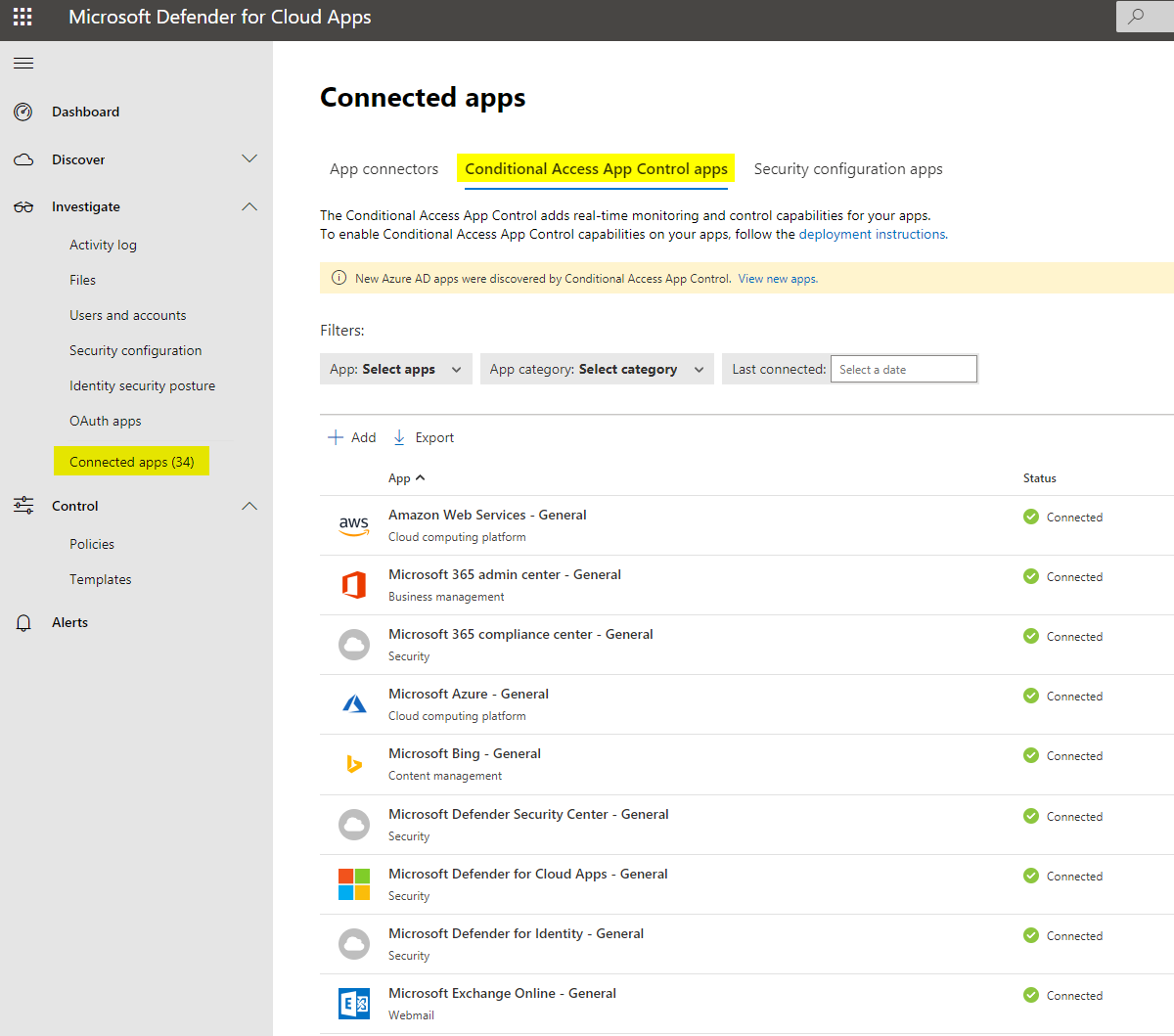The width and height of the screenshot is (1174, 1036).
Task: Open Activity log in the sidebar
Action: tap(103, 246)
